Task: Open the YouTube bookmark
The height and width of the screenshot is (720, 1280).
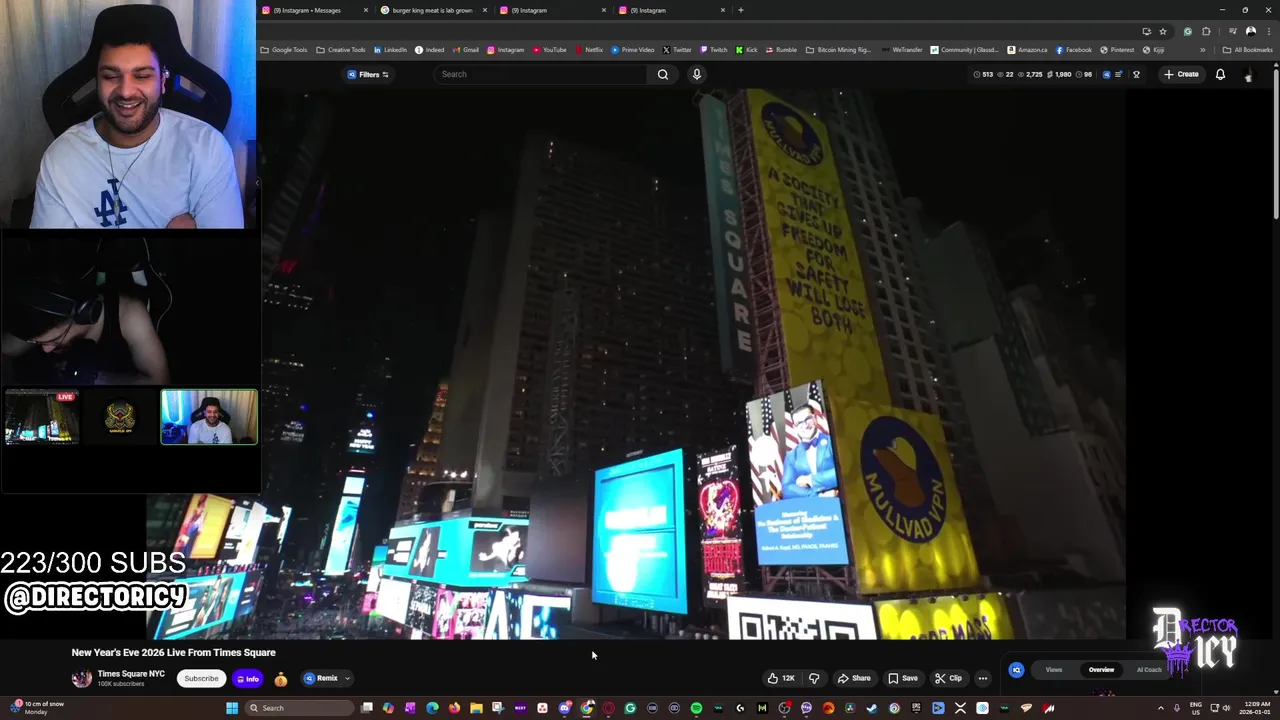Action: point(549,50)
